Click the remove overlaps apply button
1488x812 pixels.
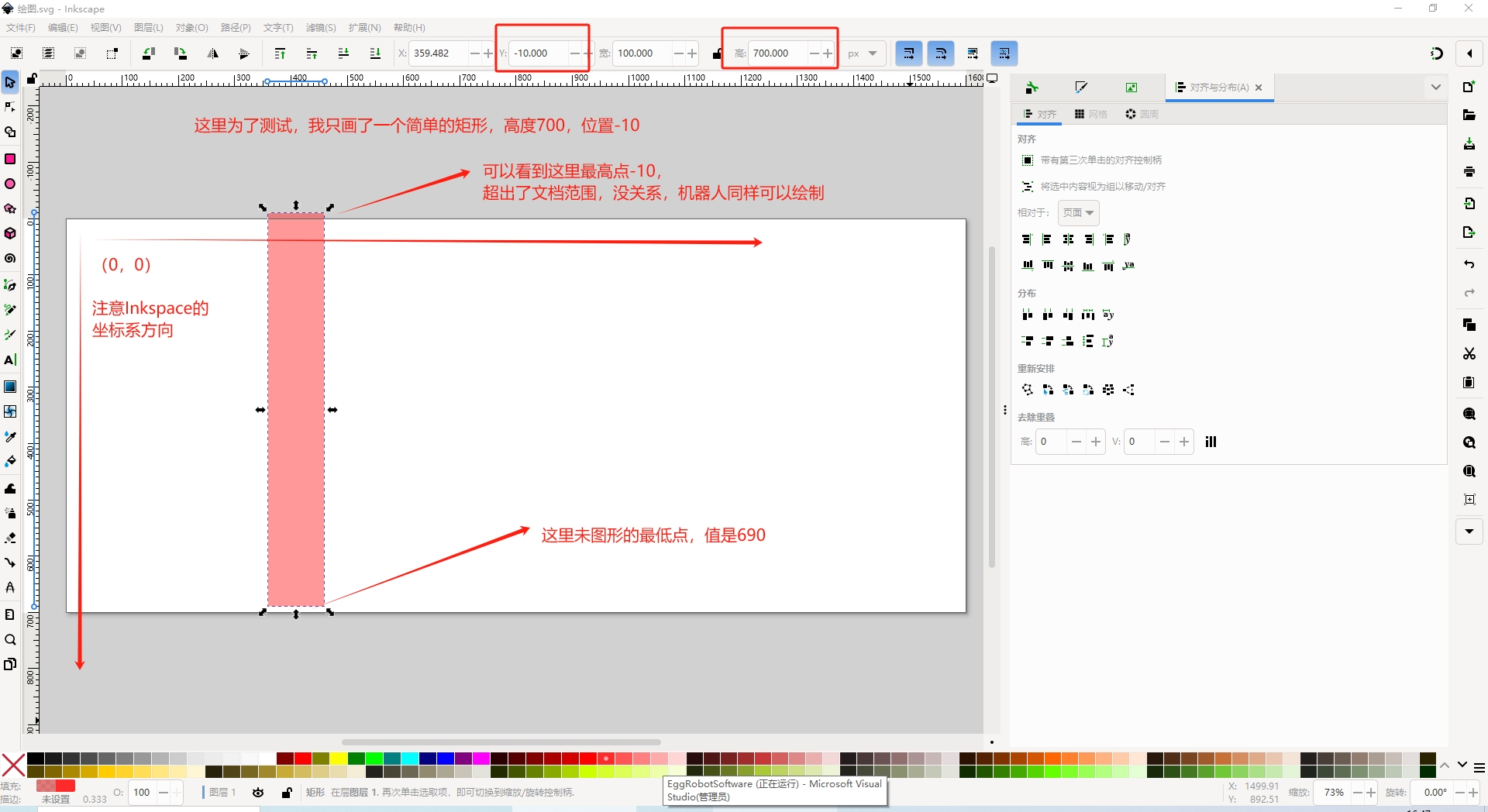point(1211,442)
